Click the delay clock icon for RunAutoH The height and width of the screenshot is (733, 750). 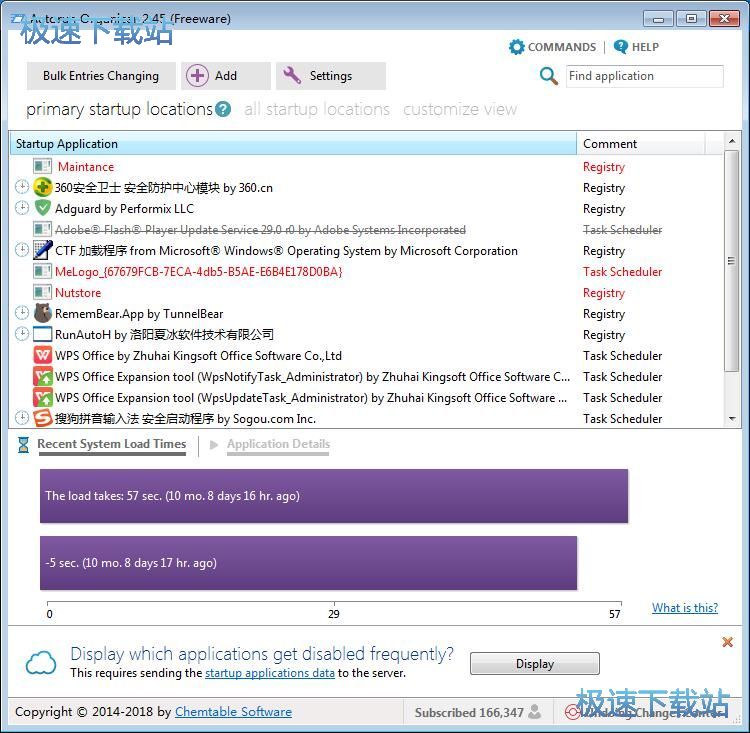click(22, 333)
